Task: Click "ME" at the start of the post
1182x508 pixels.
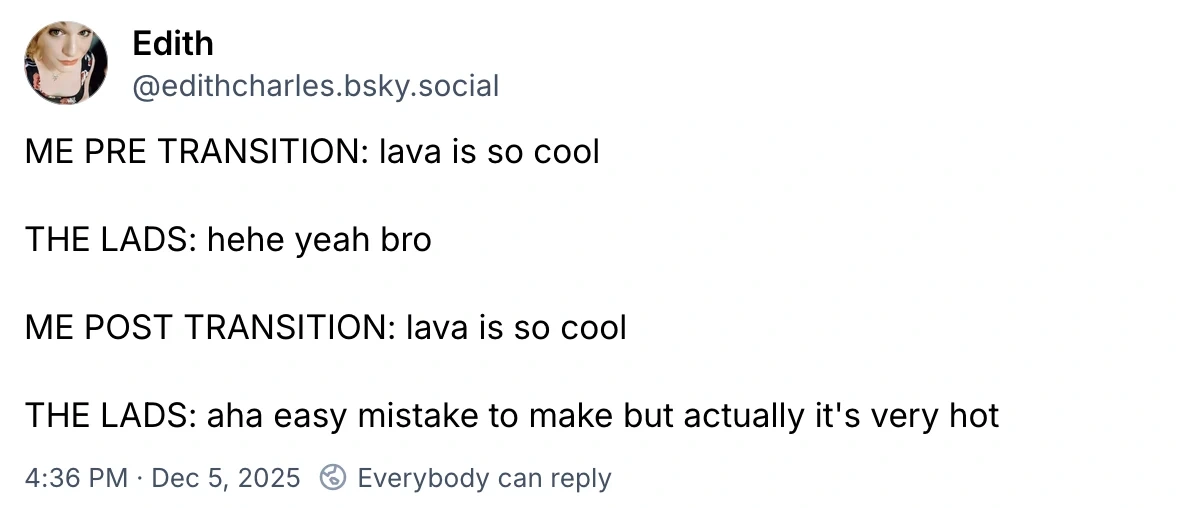Action: tap(45, 152)
